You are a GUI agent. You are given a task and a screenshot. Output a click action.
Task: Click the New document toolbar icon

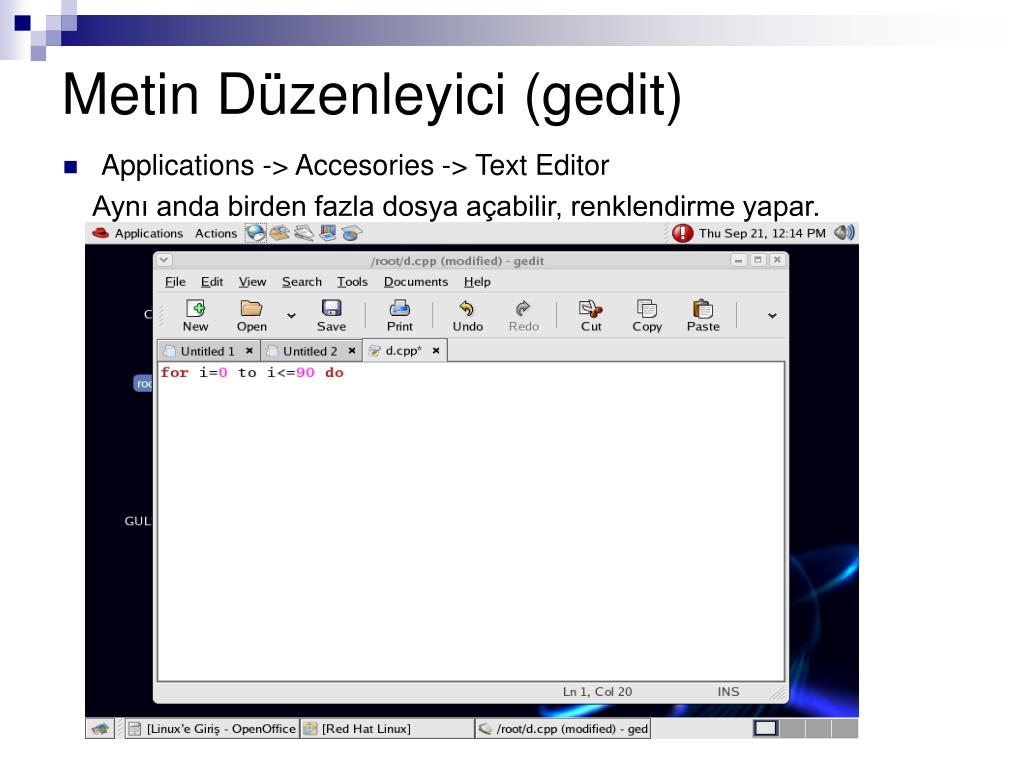tap(195, 315)
